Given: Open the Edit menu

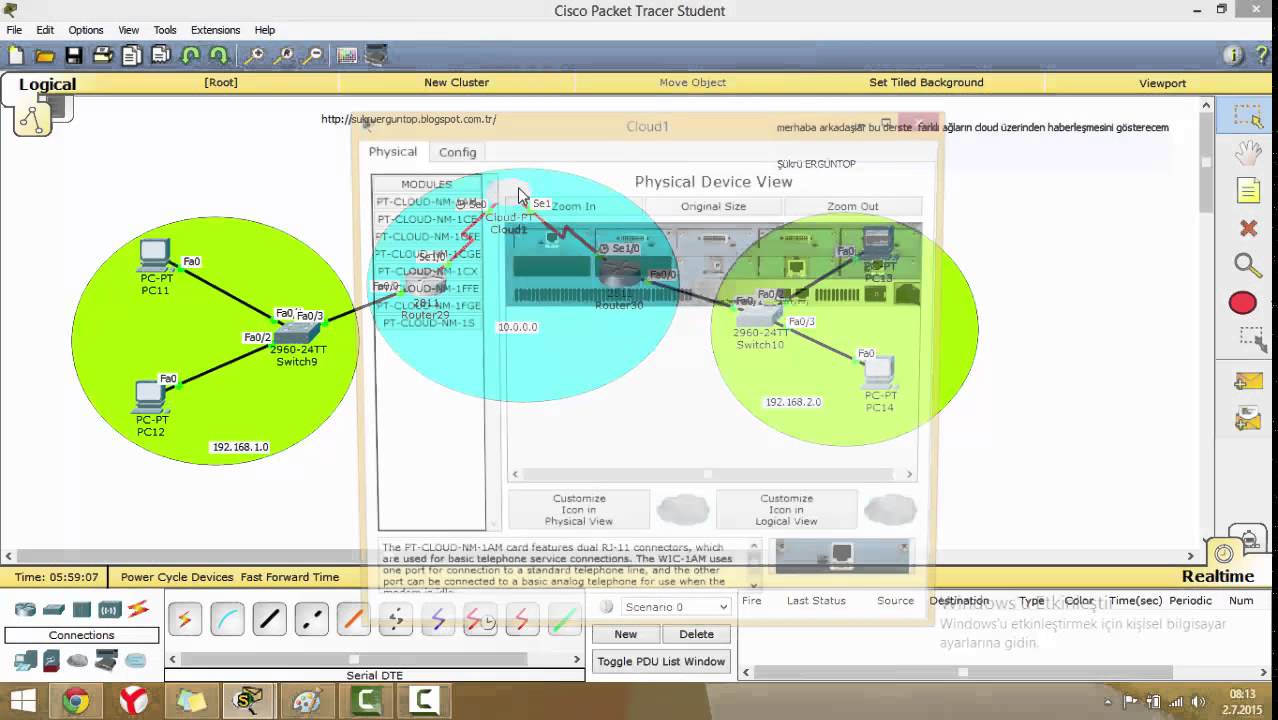Looking at the screenshot, I should pos(45,30).
